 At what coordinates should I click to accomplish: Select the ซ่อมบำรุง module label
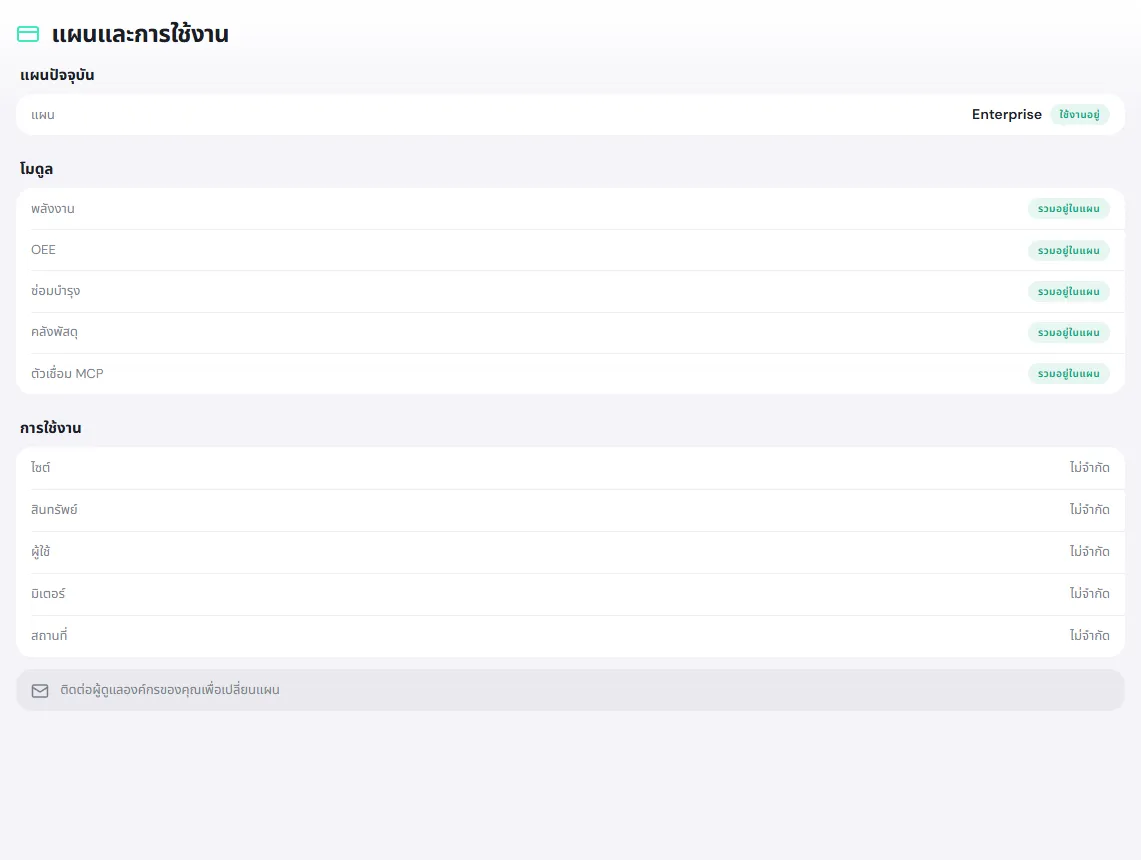coord(55,291)
